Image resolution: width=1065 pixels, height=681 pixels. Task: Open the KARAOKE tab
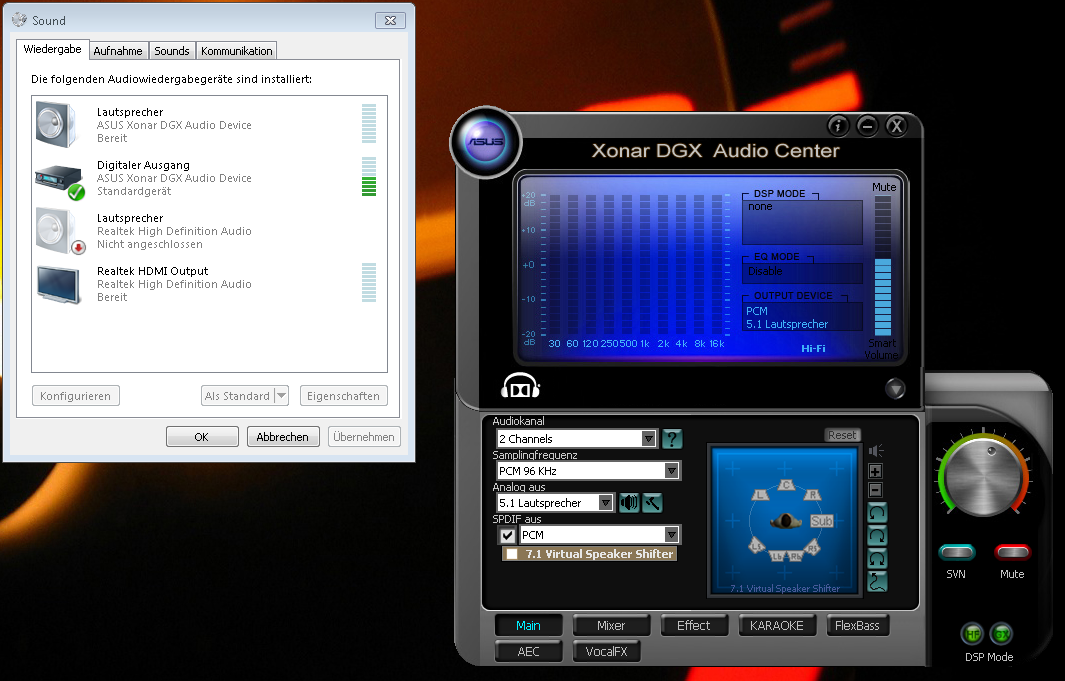(x=776, y=625)
